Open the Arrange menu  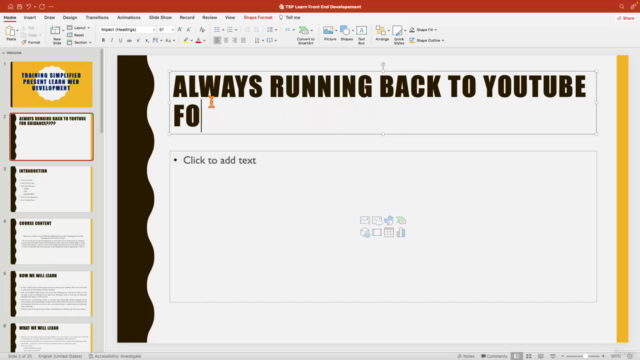click(382, 33)
